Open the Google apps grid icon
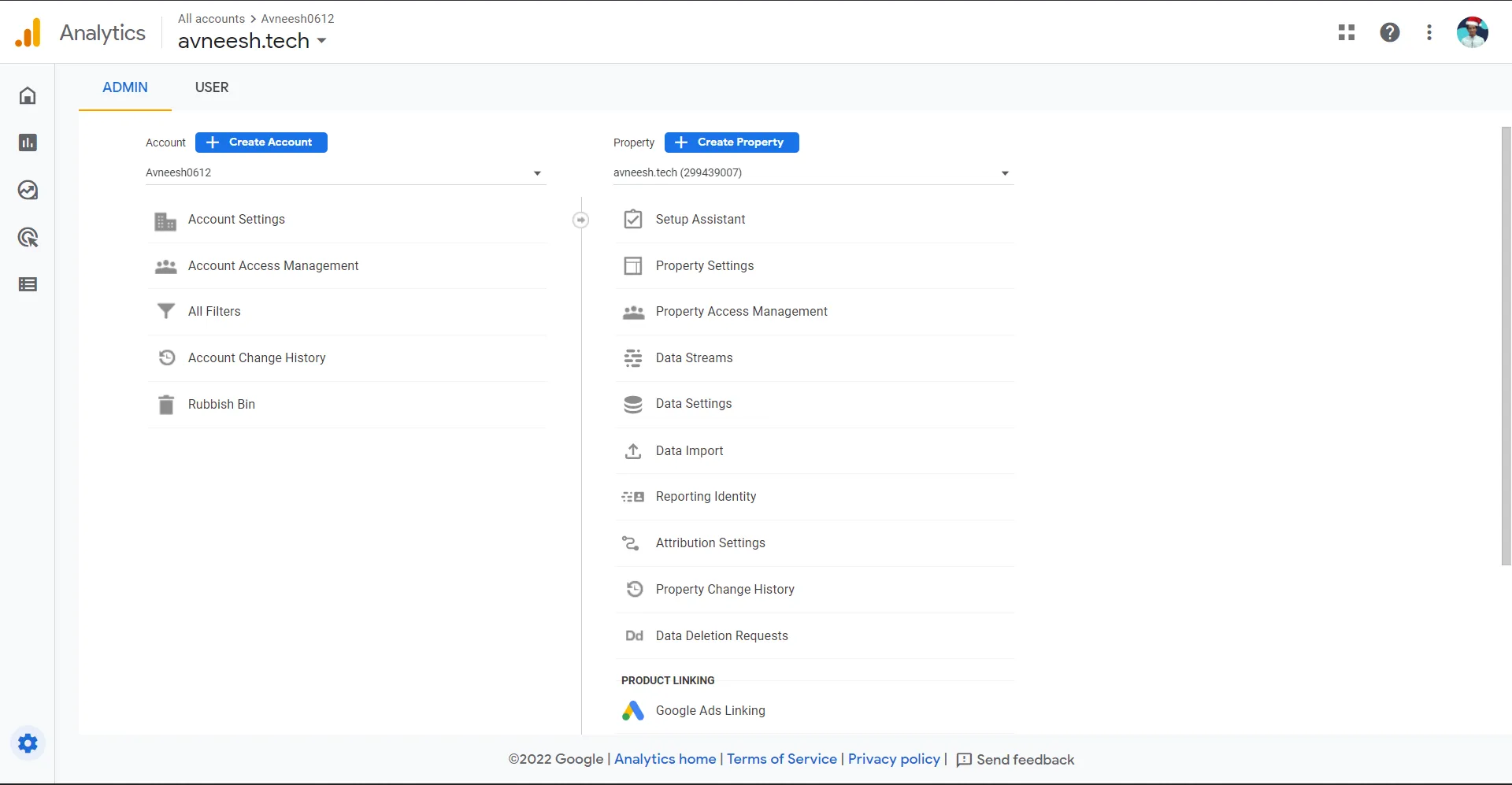The width and height of the screenshot is (1512, 785). tap(1347, 32)
